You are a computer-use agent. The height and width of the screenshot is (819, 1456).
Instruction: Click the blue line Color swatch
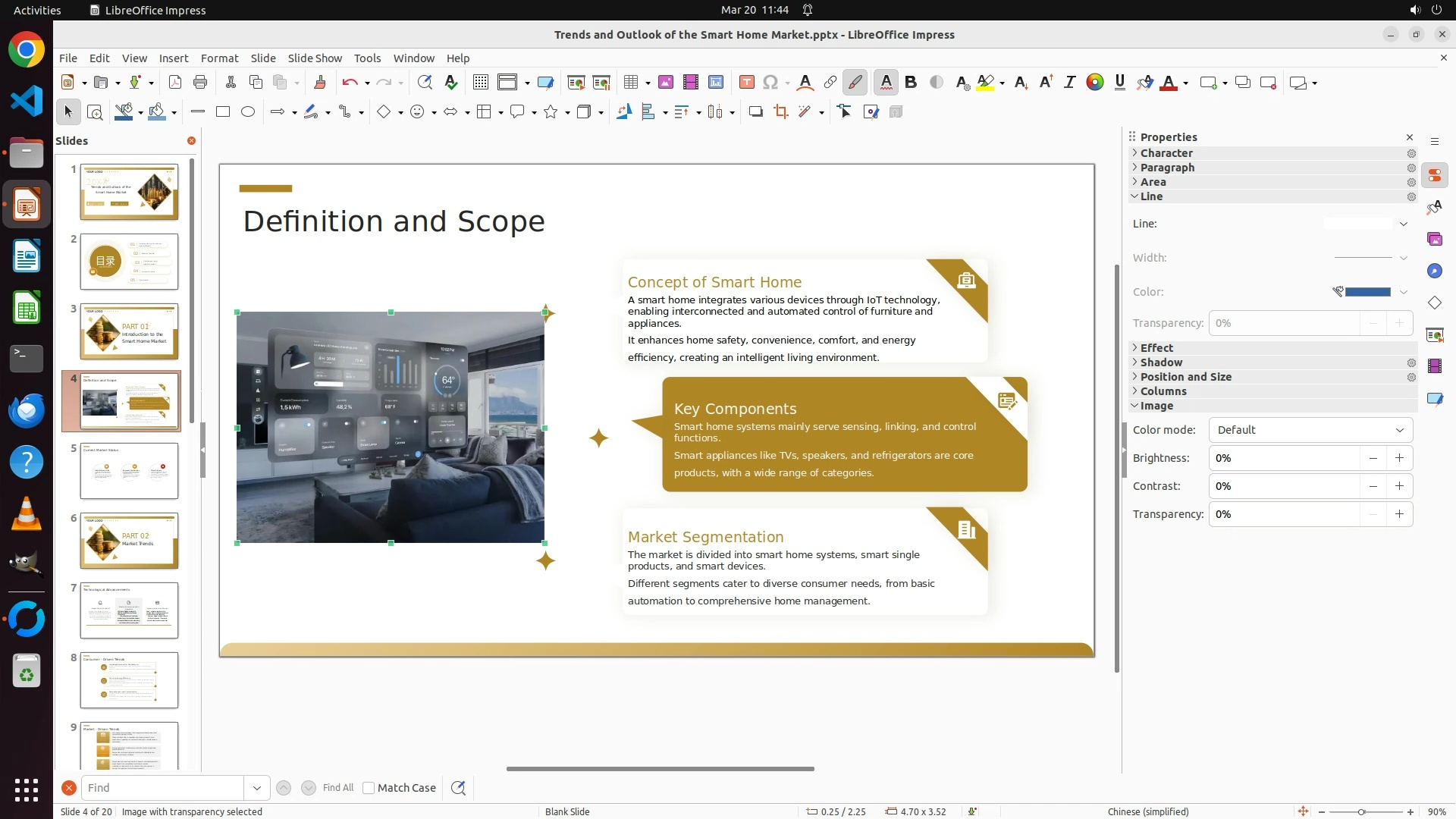[1367, 292]
